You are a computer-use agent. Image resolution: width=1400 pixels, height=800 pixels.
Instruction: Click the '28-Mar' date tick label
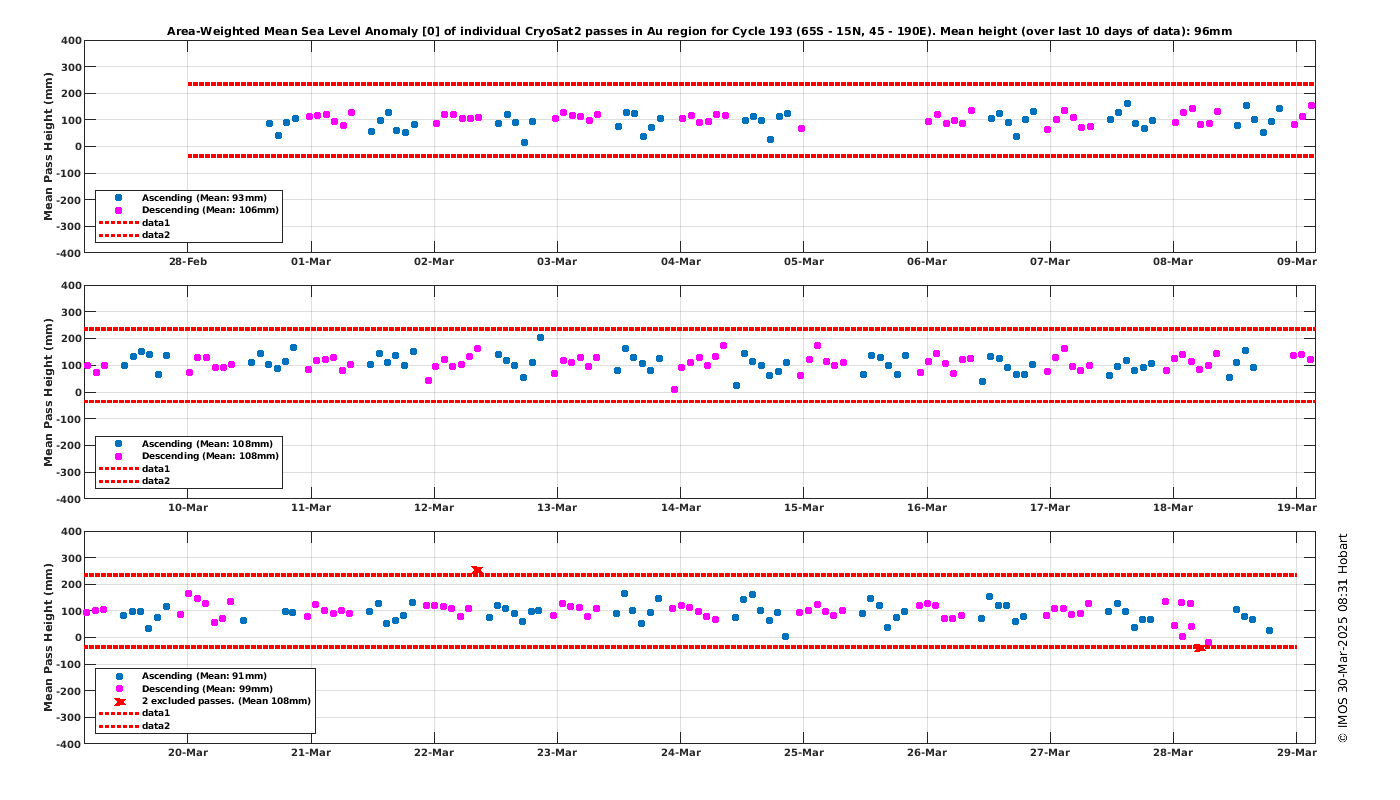(x=1173, y=752)
